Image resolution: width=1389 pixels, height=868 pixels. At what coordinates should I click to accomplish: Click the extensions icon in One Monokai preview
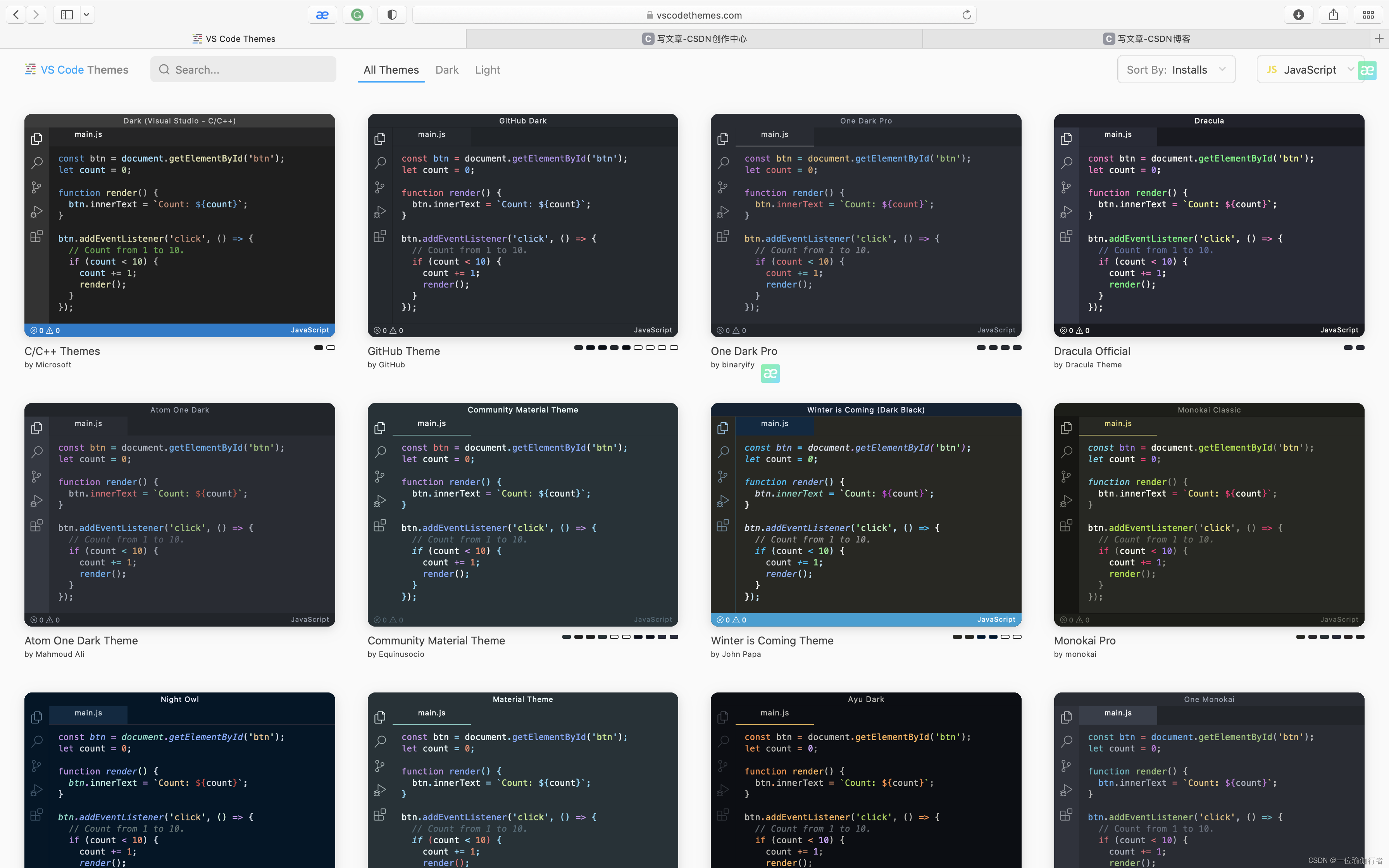pyautogui.click(x=1067, y=815)
